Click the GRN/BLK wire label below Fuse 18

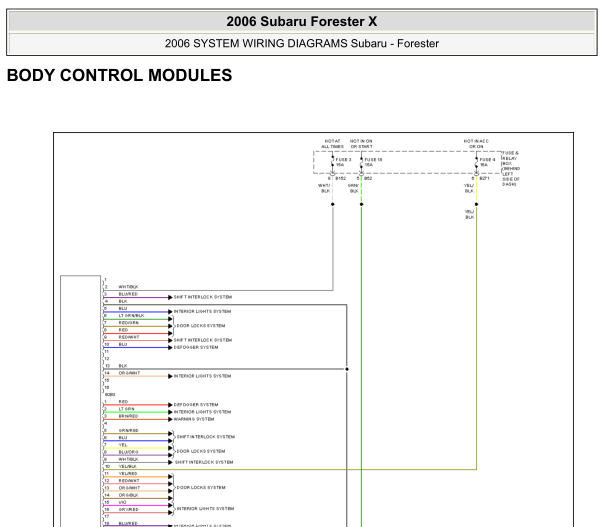tap(353, 188)
